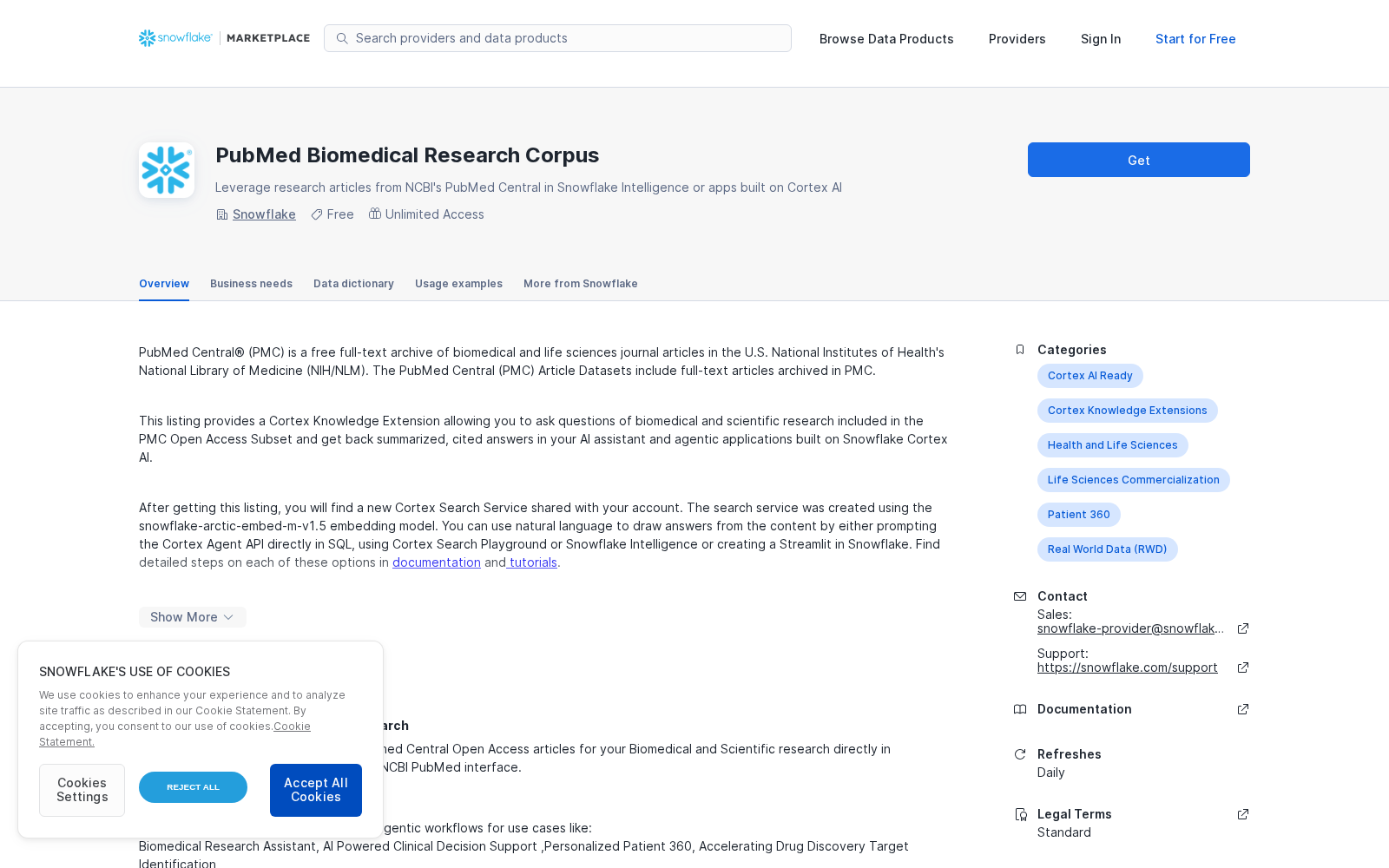Click the Free pricing label

(x=340, y=214)
